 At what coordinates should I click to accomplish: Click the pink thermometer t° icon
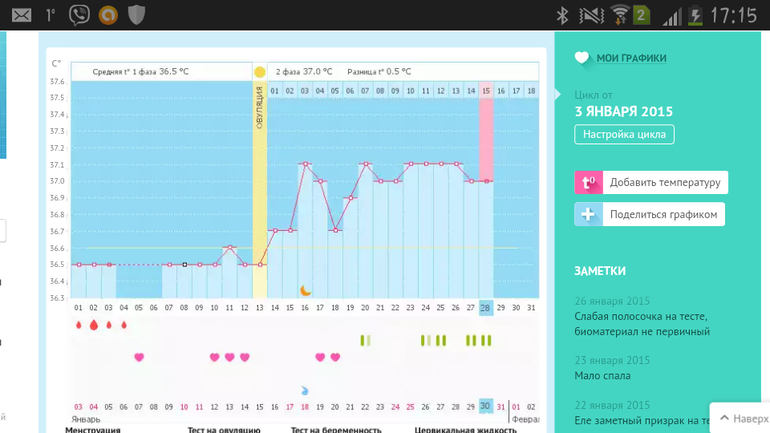pos(588,182)
